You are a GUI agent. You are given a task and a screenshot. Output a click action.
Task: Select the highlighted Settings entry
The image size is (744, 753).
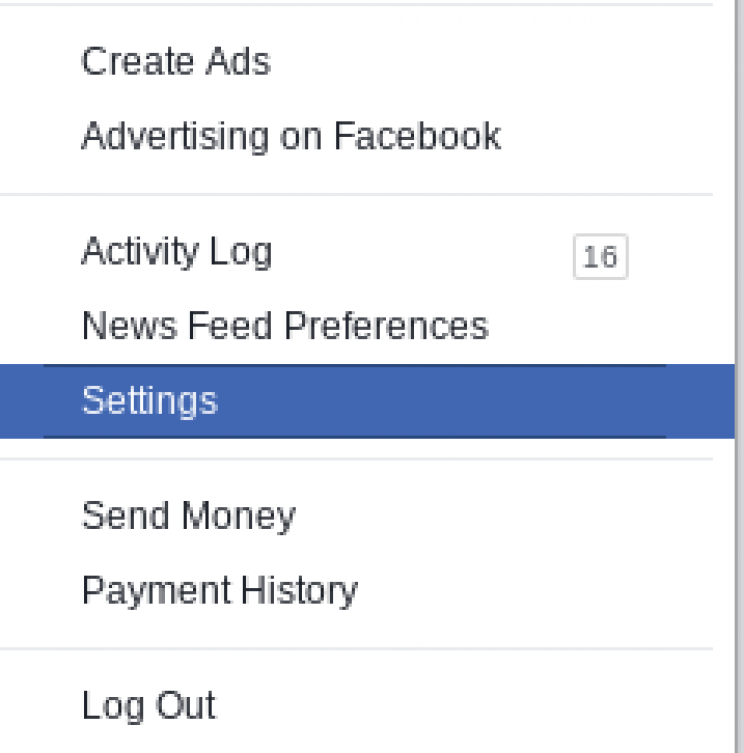[x=150, y=401]
